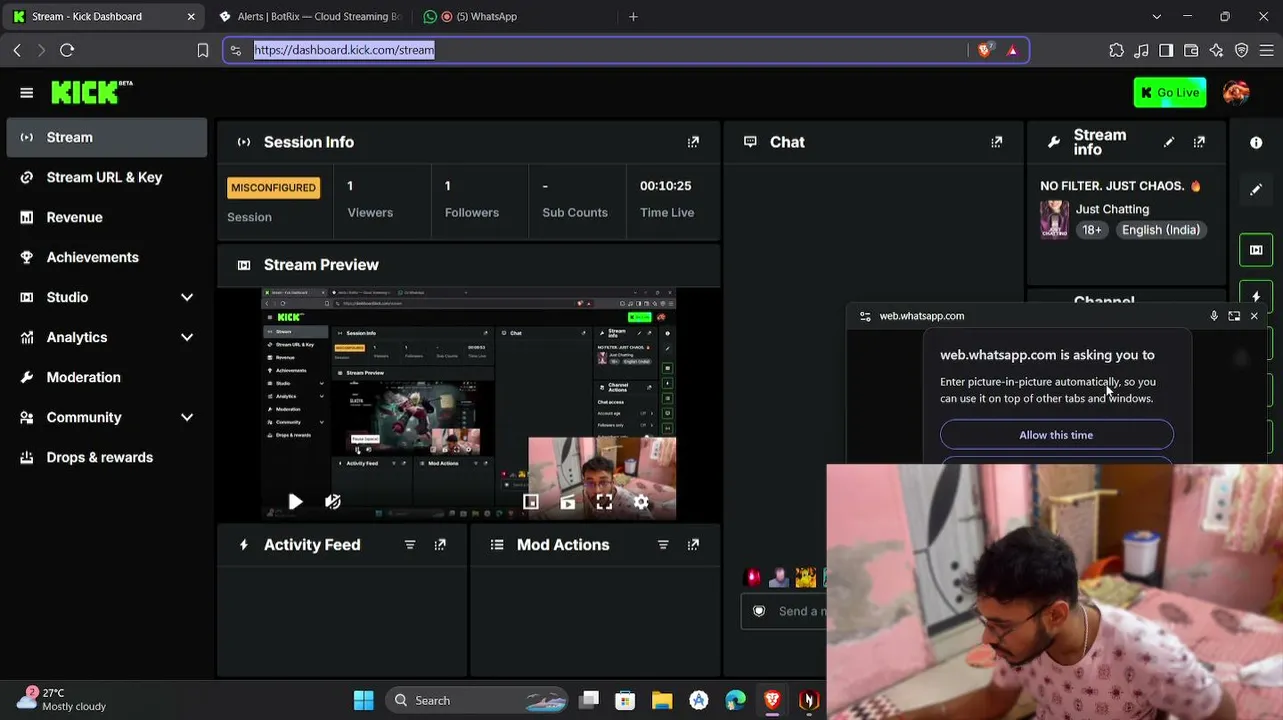Screen dimensions: 1283x720
Task: Go back to the previous page
Action: click(x=17, y=50)
